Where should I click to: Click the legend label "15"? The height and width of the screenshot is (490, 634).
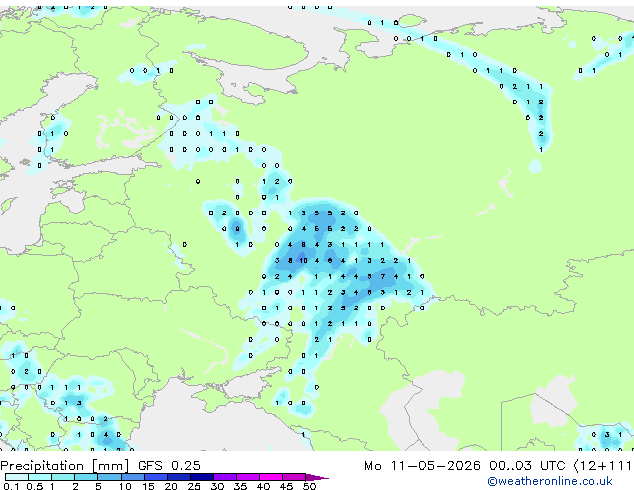148,486
